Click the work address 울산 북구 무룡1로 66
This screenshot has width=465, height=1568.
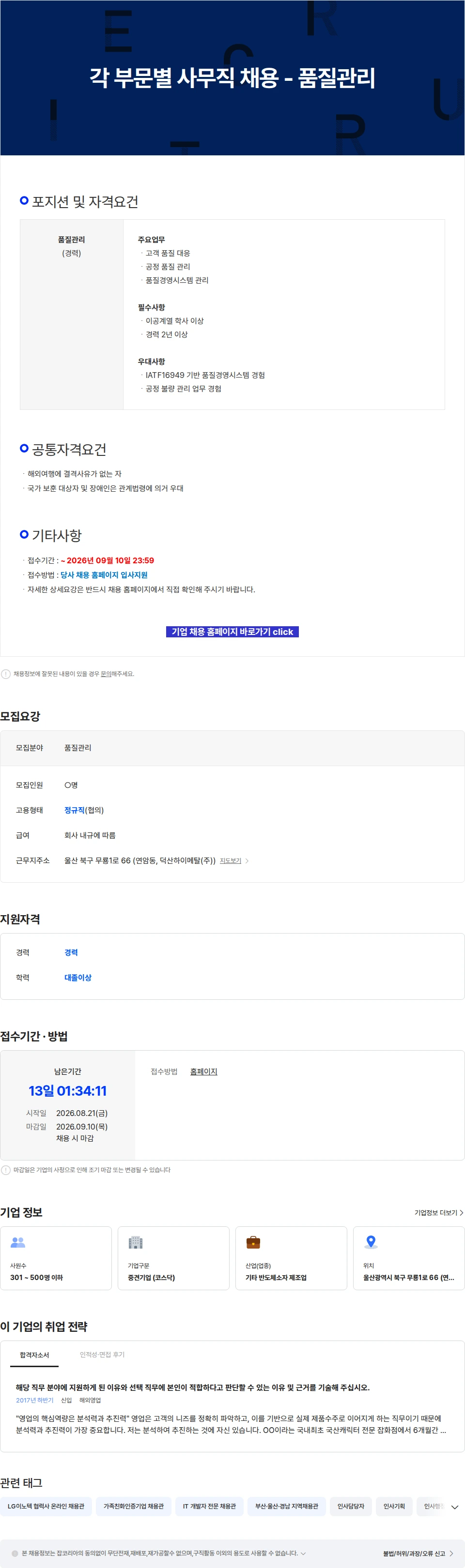(140, 860)
